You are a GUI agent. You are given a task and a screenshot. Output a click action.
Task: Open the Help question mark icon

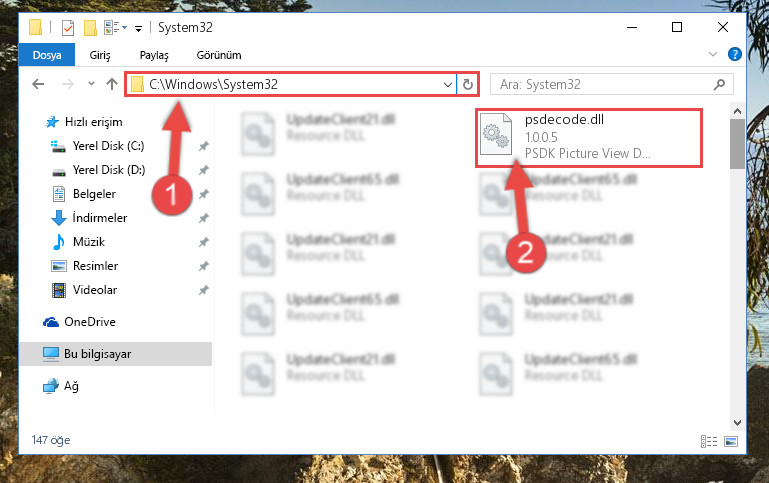[x=735, y=54]
